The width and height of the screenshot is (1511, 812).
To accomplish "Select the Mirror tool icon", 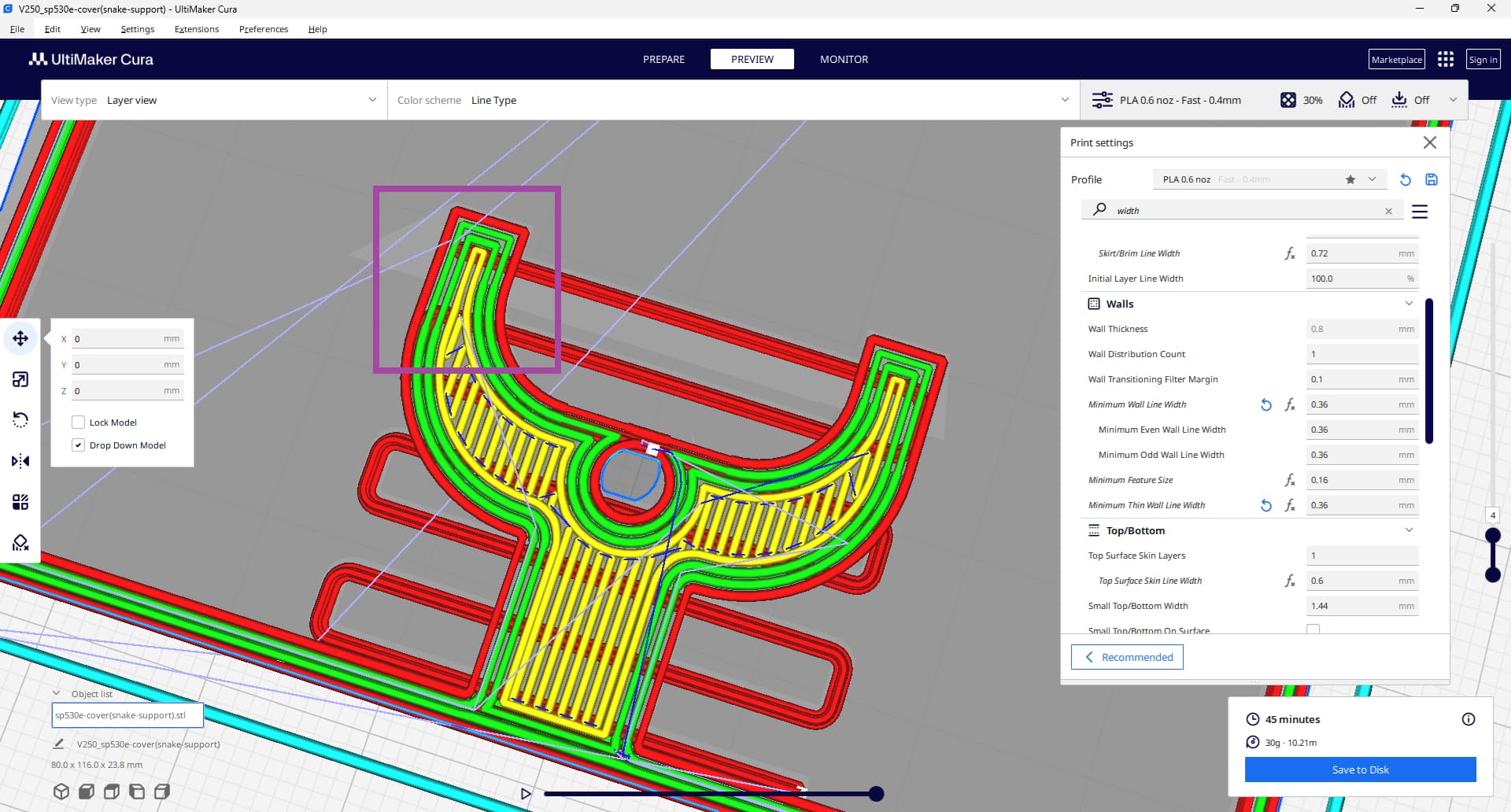I will tap(20, 461).
